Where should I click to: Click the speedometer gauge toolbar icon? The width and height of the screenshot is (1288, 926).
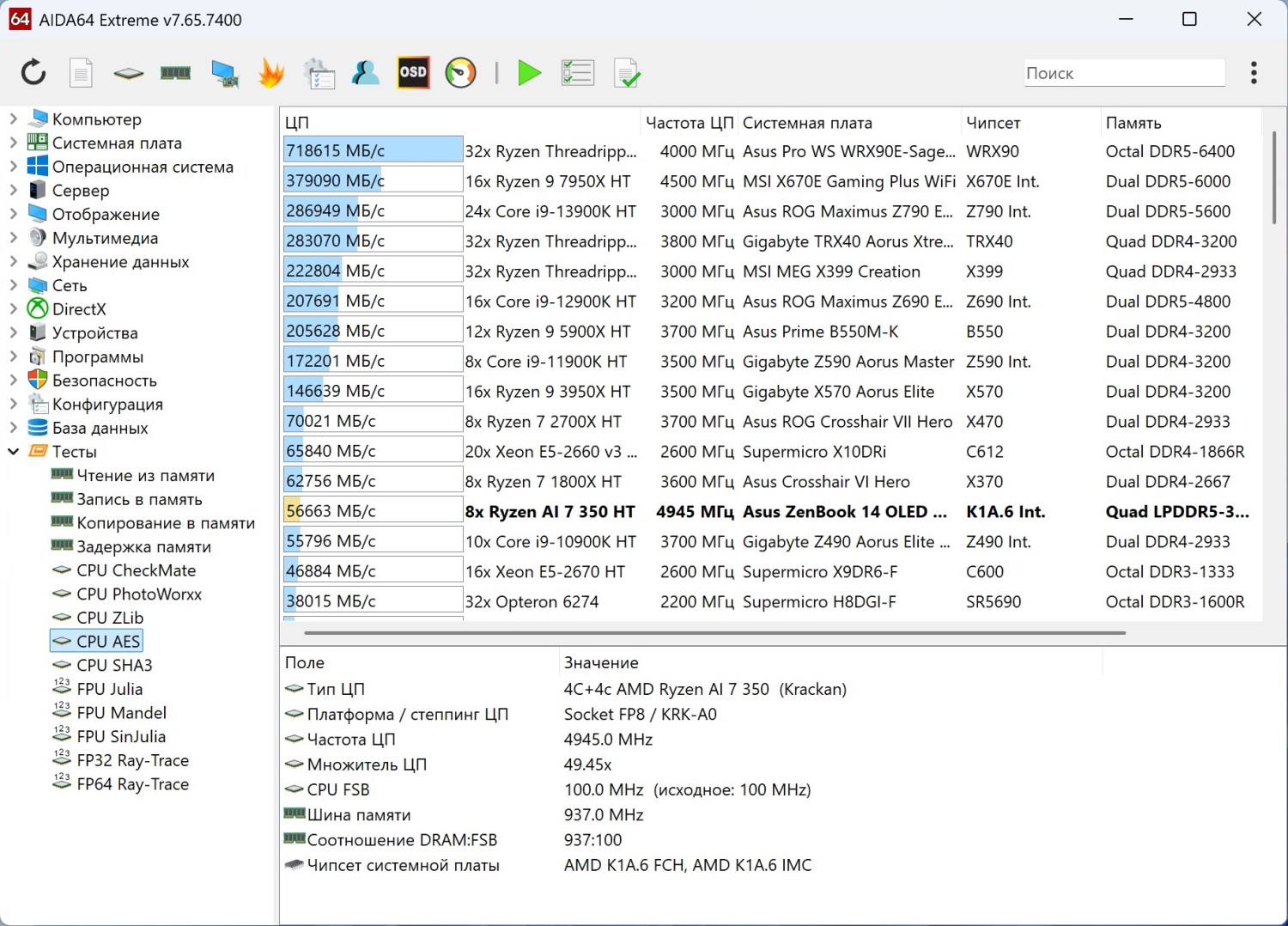(x=460, y=73)
